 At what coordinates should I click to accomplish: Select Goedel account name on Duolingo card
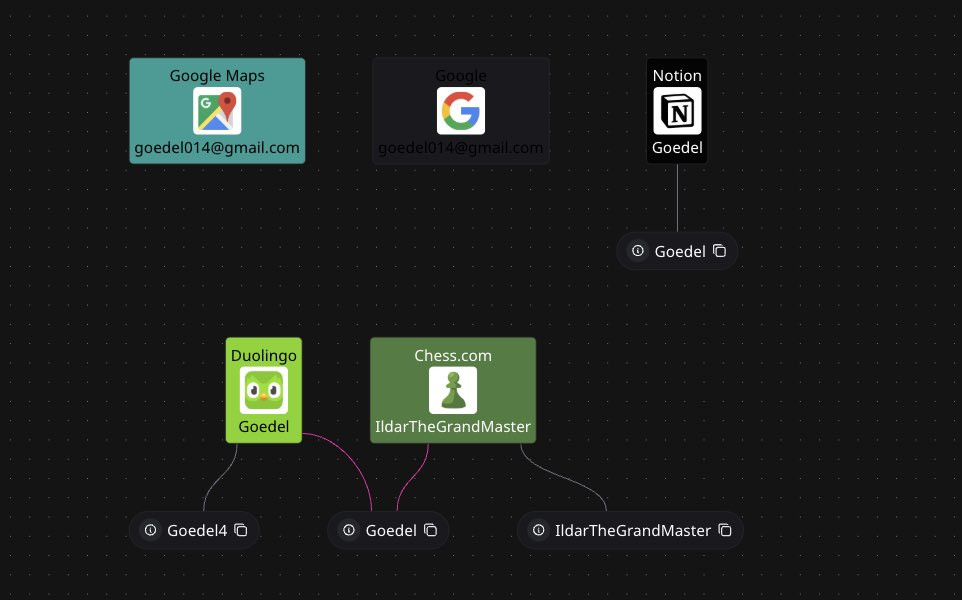coord(264,426)
